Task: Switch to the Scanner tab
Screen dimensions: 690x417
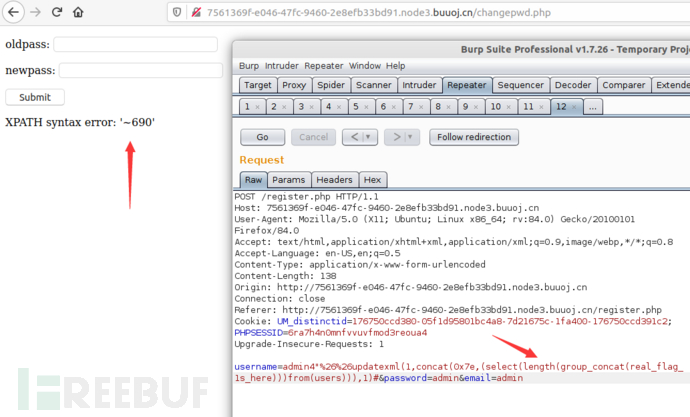Action: pyautogui.click(x=374, y=85)
